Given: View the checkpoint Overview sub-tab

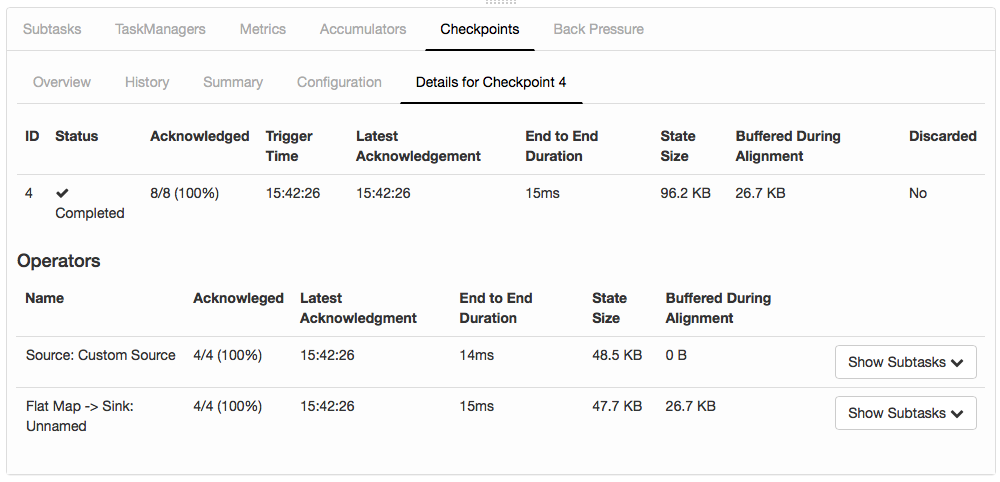Looking at the screenshot, I should pos(62,82).
